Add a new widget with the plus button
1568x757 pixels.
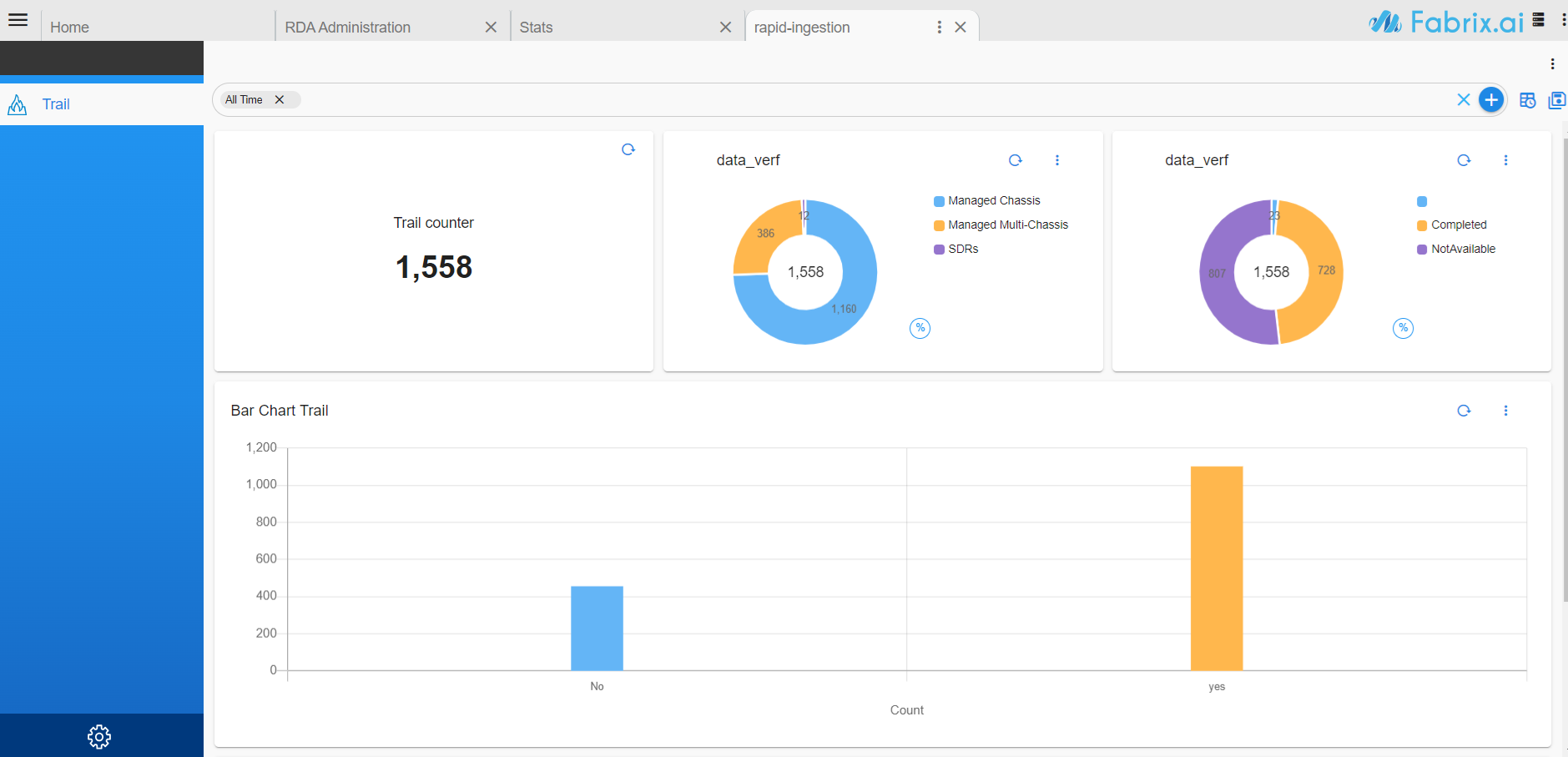click(x=1491, y=99)
